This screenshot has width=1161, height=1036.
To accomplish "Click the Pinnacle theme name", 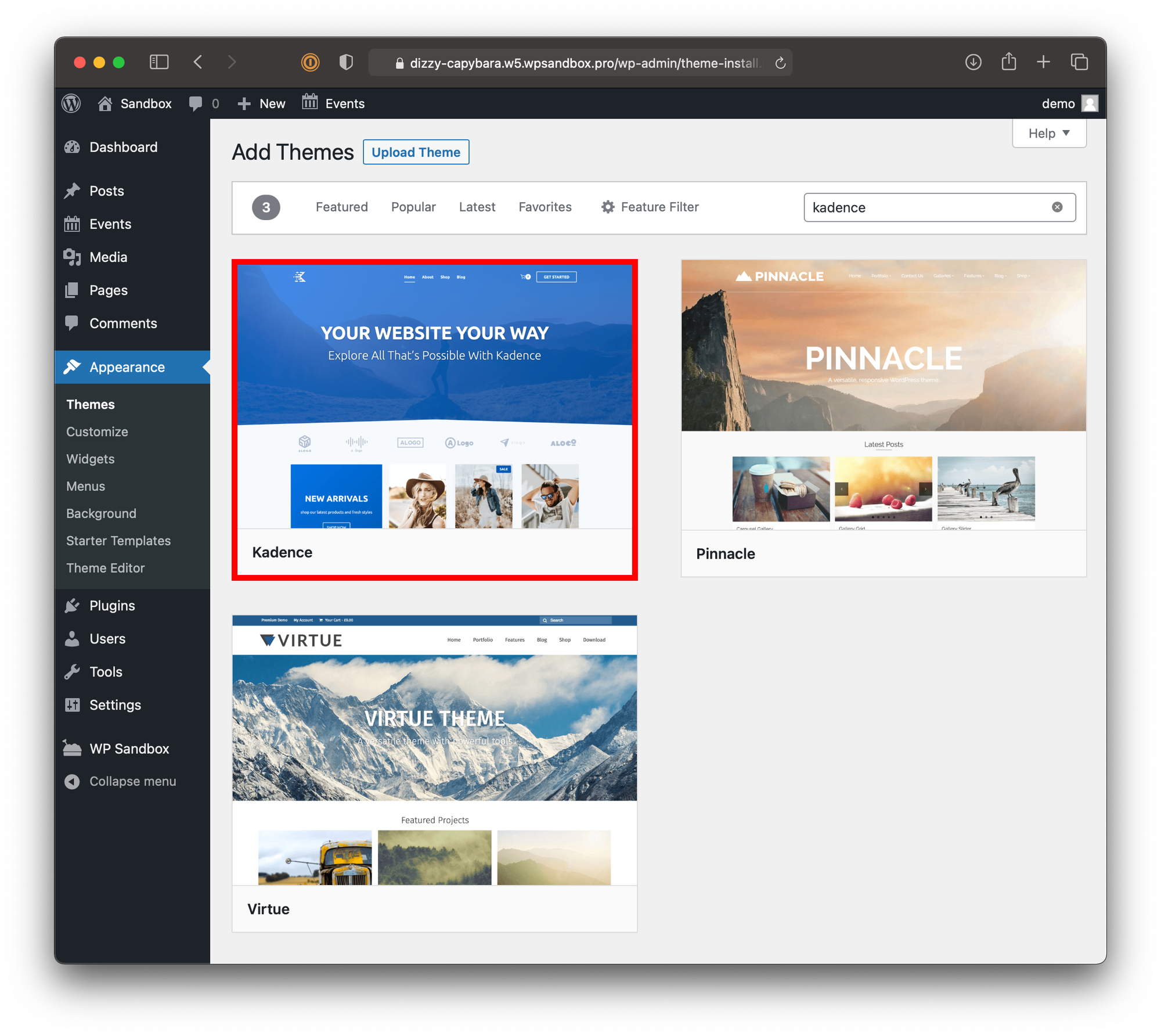I will click(x=726, y=554).
